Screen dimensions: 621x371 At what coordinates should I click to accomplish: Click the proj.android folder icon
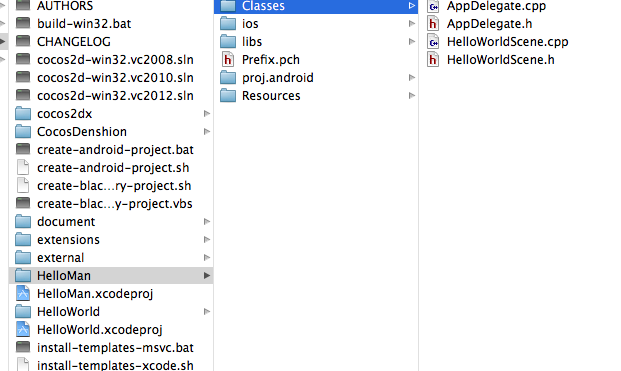click(228, 77)
